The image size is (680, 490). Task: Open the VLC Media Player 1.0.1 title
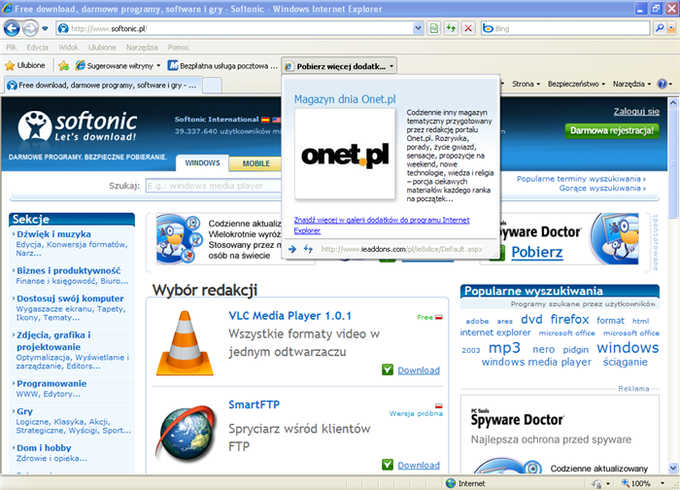[x=290, y=316]
